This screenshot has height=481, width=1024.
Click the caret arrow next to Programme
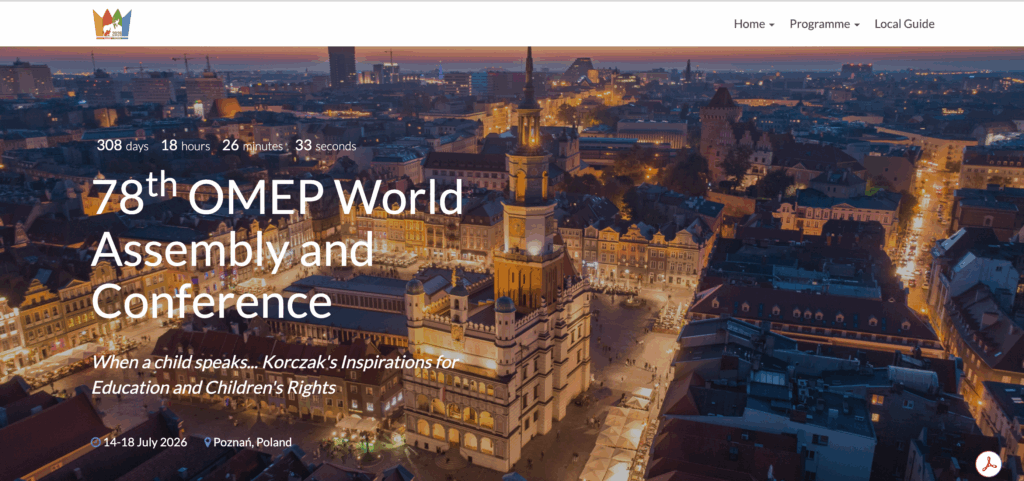[x=857, y=25]
